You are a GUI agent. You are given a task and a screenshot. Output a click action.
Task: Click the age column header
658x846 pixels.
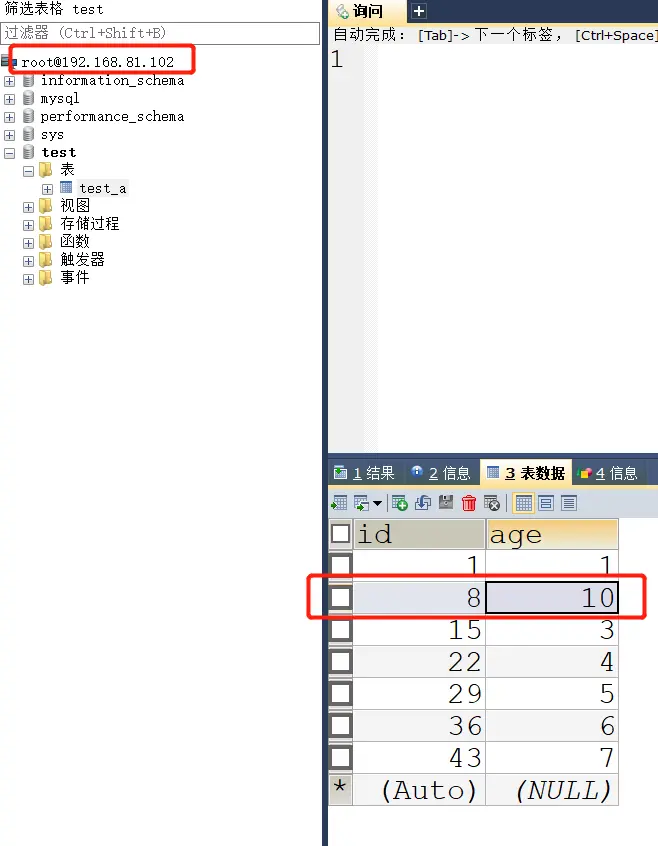click(551, 534)
